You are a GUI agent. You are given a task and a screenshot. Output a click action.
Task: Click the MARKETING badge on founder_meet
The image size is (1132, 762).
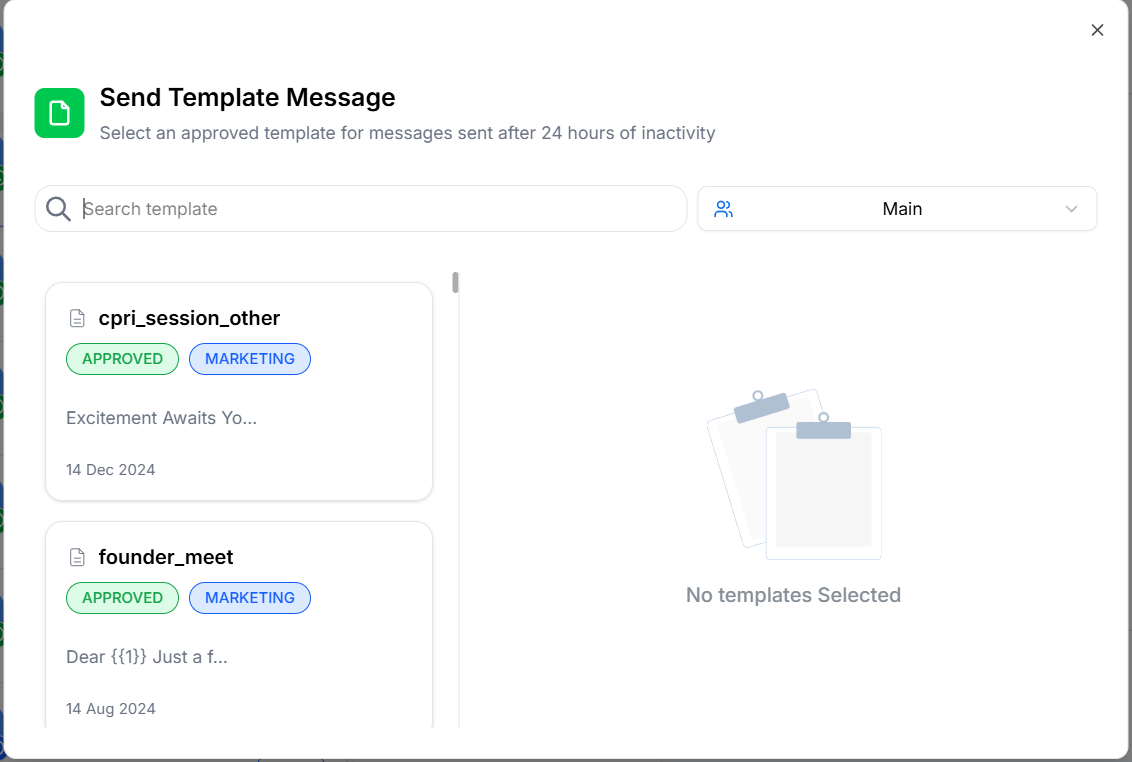tap(249, 597)
